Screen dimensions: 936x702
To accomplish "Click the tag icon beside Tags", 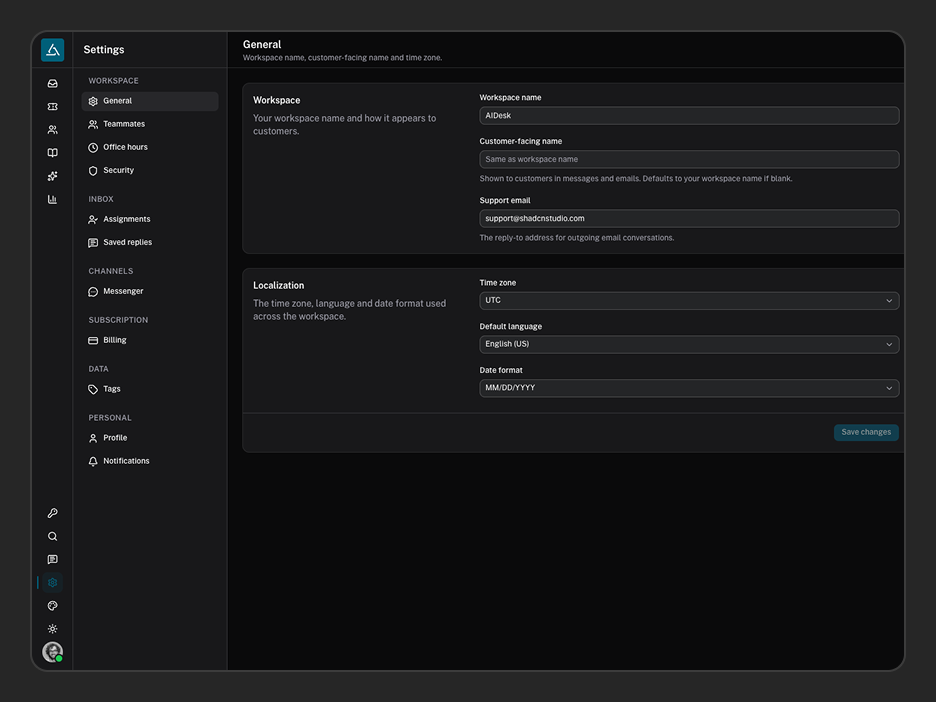I will [x=93, y=389].
